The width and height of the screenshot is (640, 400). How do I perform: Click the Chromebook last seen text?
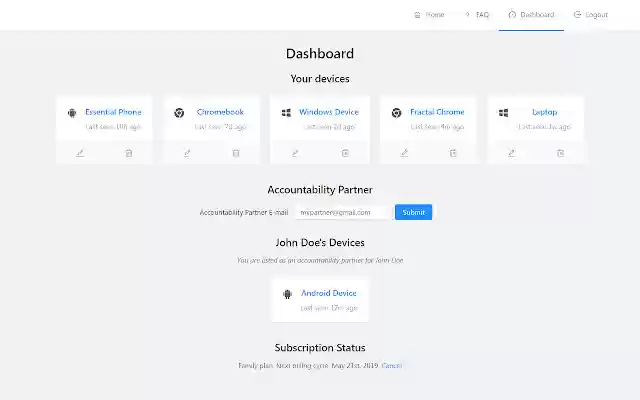[x=220, y=127]
